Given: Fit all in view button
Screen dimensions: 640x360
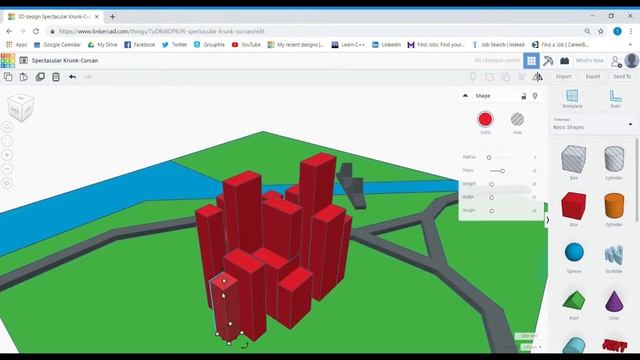Looking at the screenshot, I should click(x=7, y=141).
